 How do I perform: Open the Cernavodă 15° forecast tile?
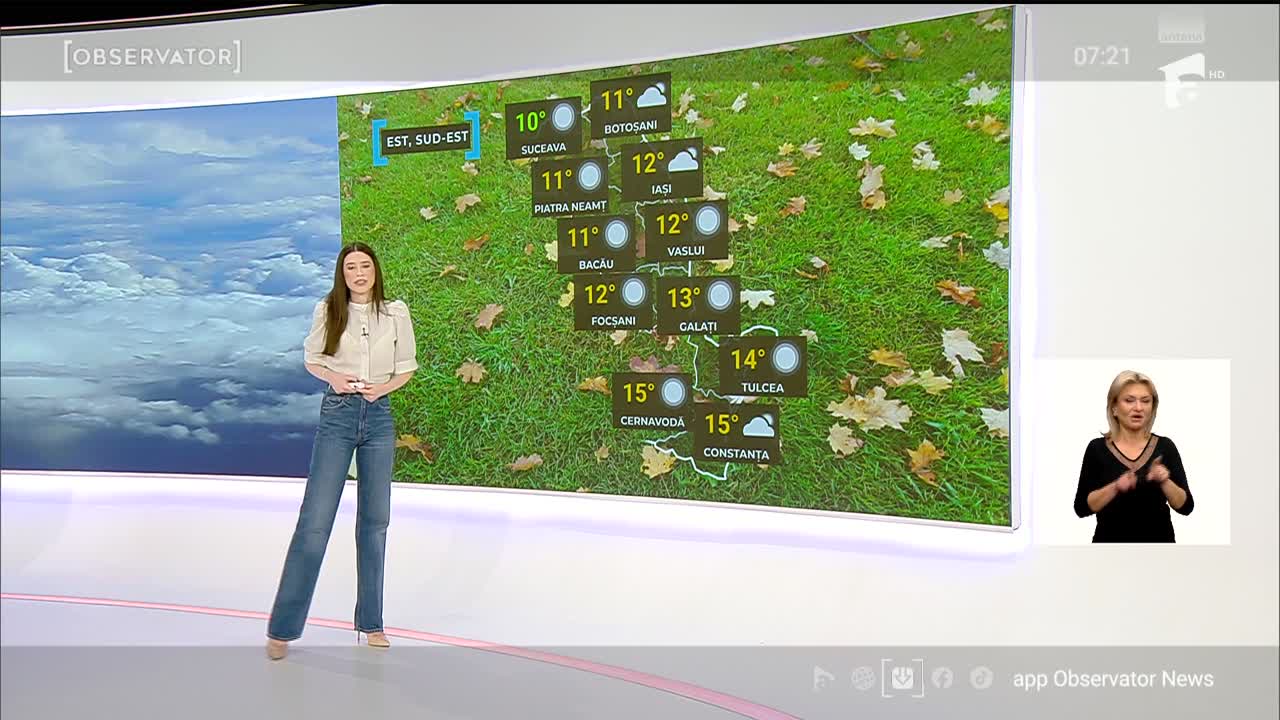click(652, 401)
